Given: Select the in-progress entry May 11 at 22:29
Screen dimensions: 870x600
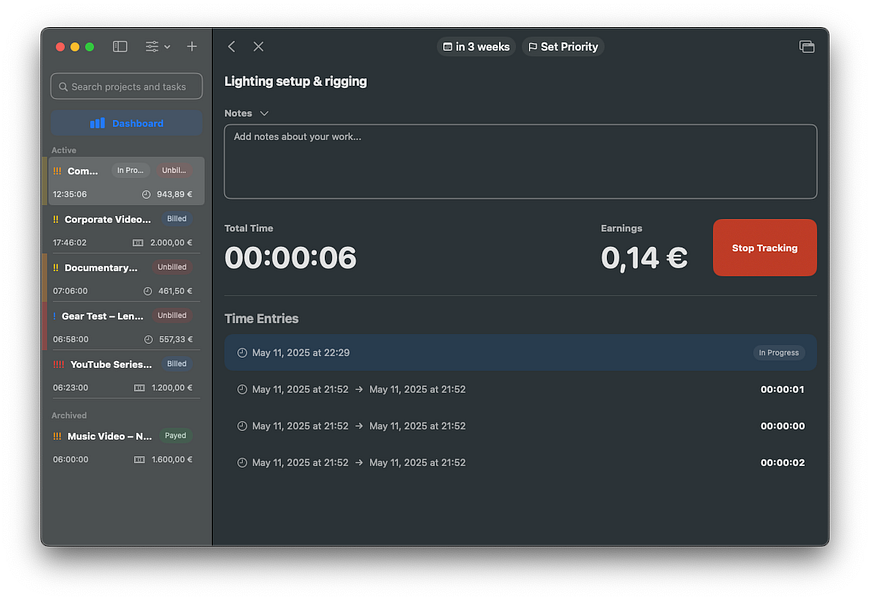Looking at the screenshot, I should [520, 352].
